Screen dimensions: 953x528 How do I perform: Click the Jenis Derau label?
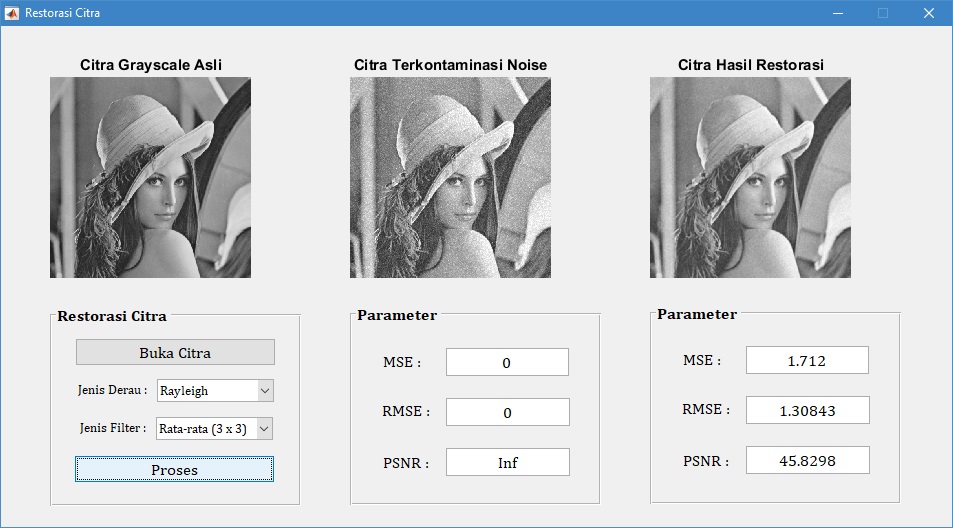point(112,390)
